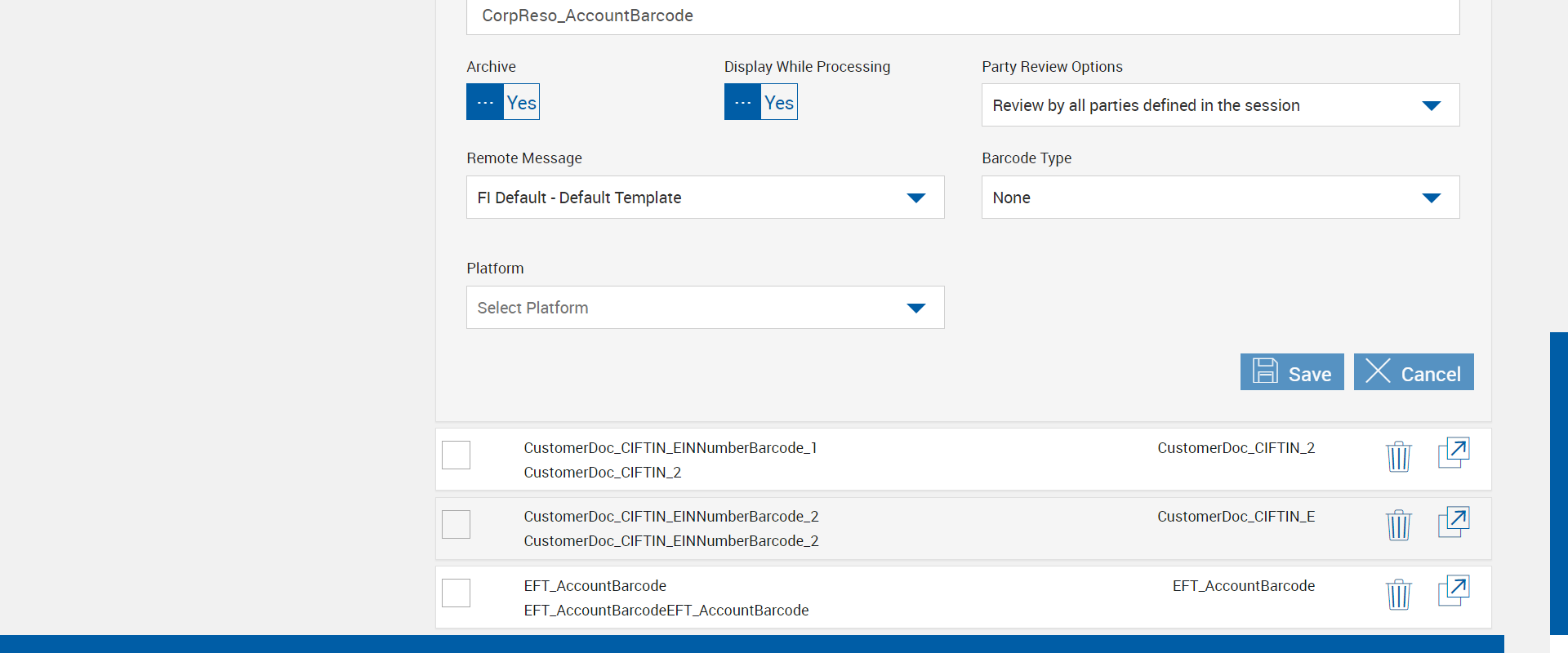
Task: Delete the CustomerDoc_CIFTIN_EINNumberBarcode_1 row
Action: tap(1398, 456)
